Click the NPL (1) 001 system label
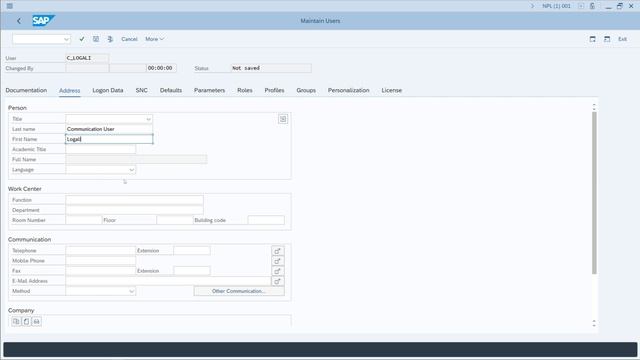This screenshot has height=360, width=640. pyautogui.click(x=556, y=6)
